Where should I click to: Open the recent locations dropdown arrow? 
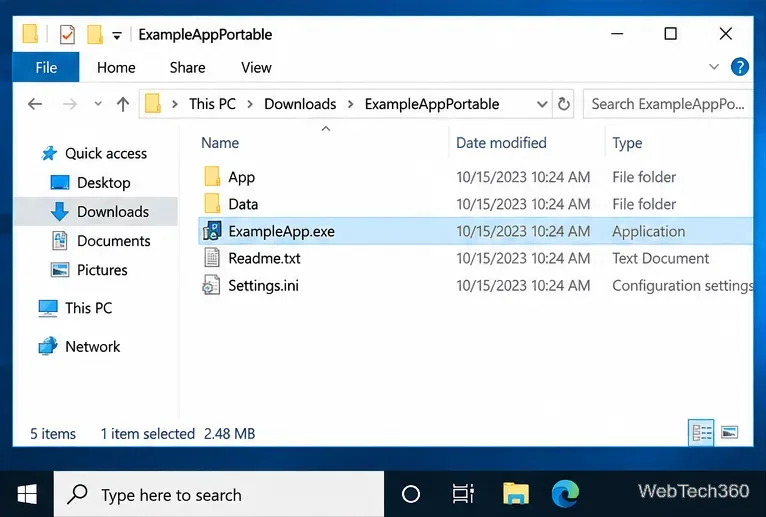point(98,104)
